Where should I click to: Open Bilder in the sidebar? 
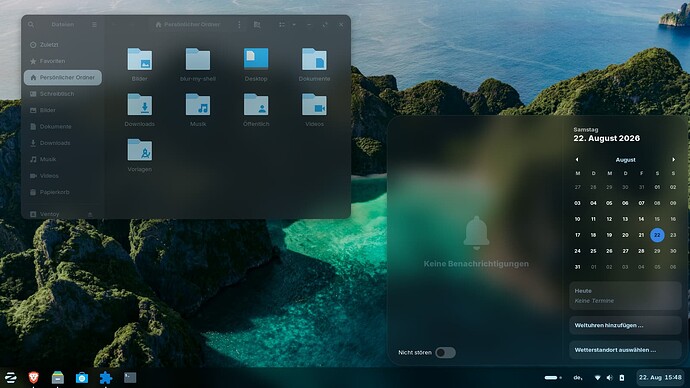(63, 110)
